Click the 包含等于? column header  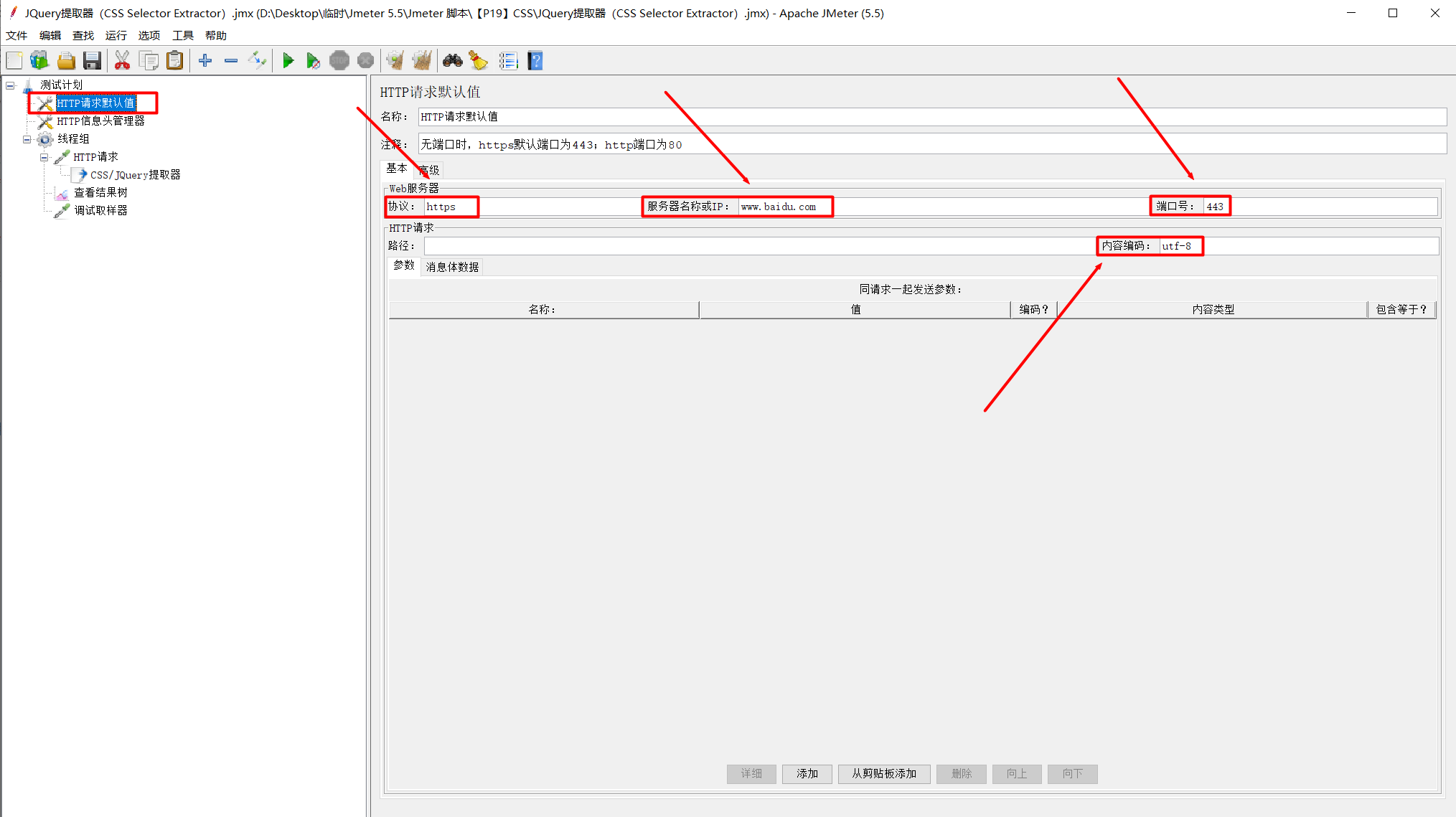(1402, 310)
